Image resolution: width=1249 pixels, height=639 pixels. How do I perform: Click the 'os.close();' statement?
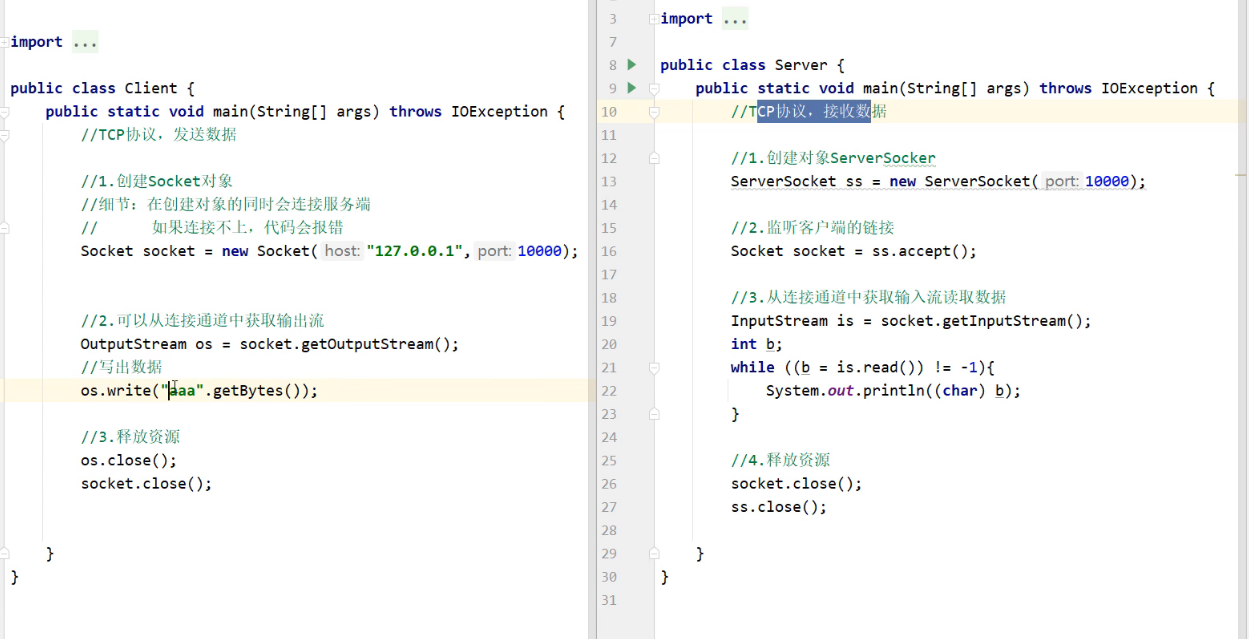pos(129,460)
